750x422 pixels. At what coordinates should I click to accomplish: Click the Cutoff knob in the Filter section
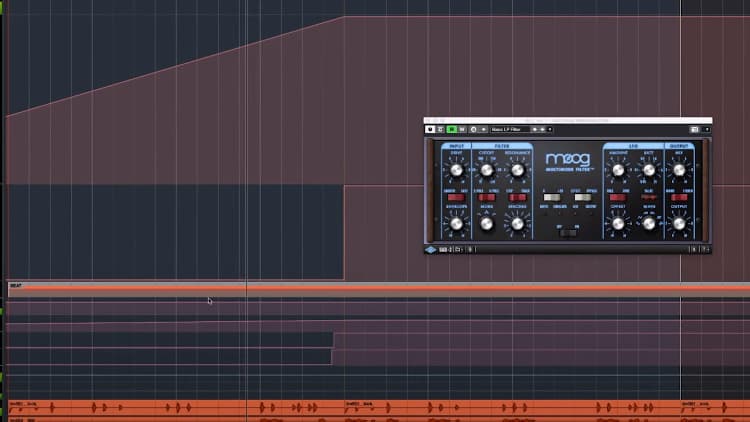486,170
